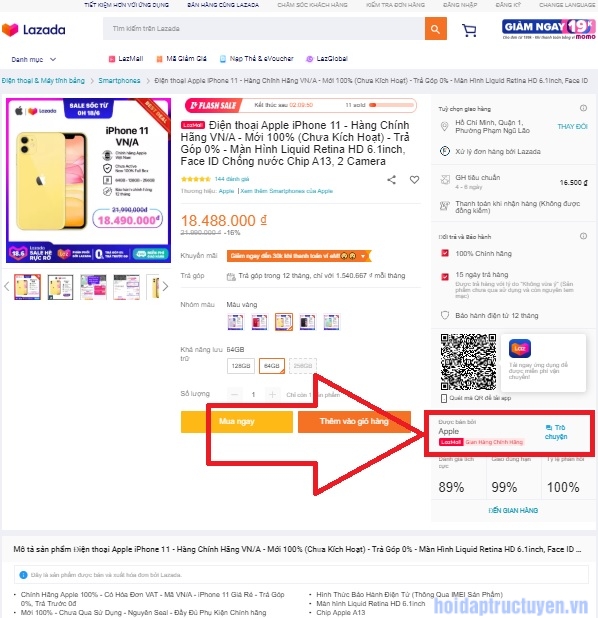Click the Mua ngay button
Screen dimensions: 598x618
(x=237, y=422)
